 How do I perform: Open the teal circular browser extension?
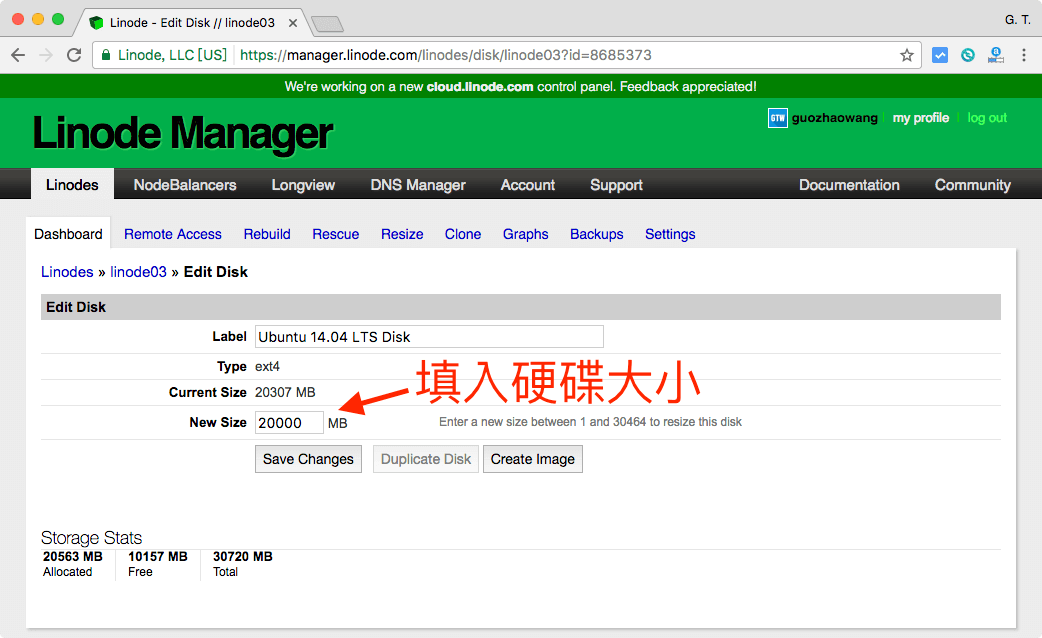pos(967,56)
